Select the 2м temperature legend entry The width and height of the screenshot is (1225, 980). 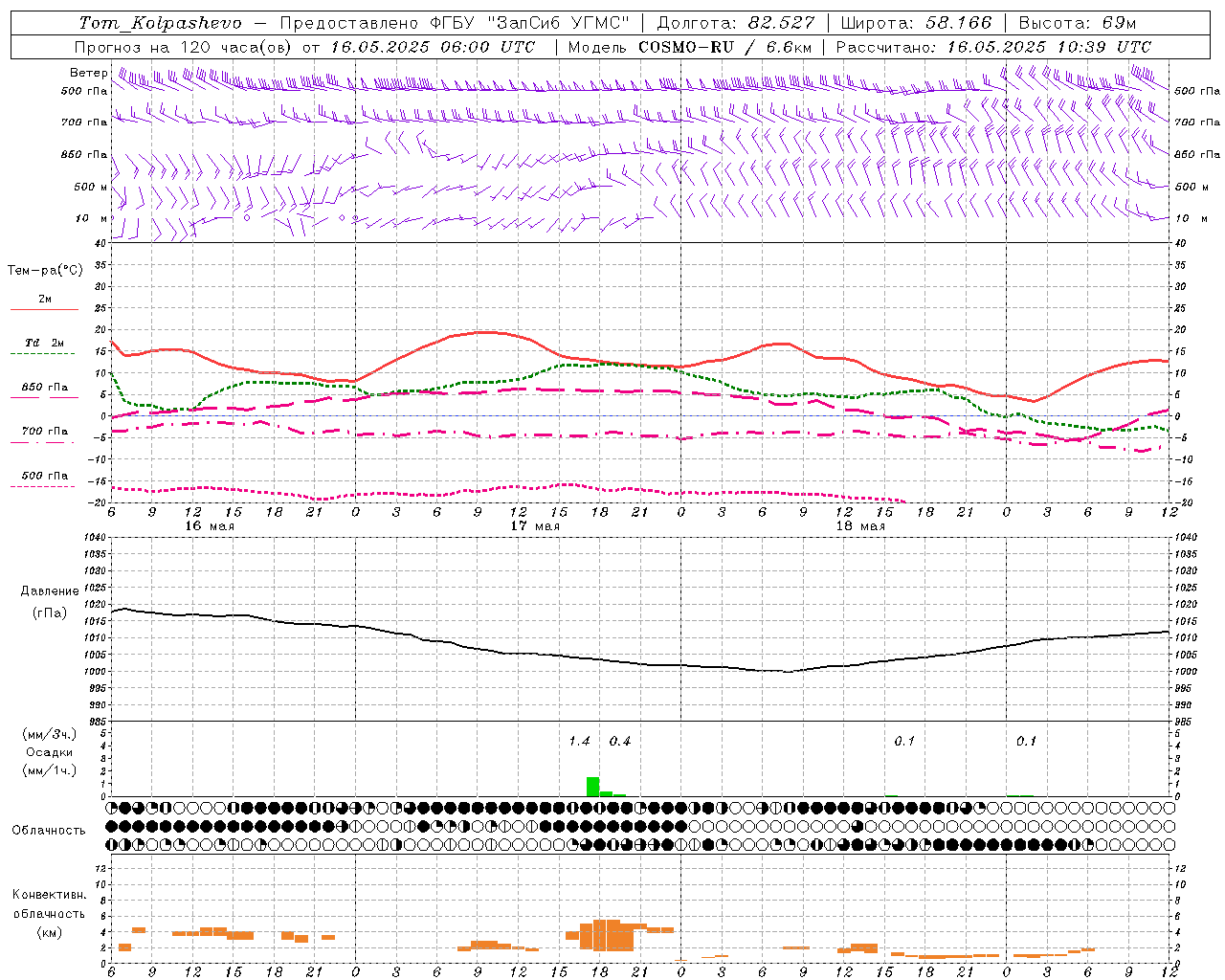(45, 300)
